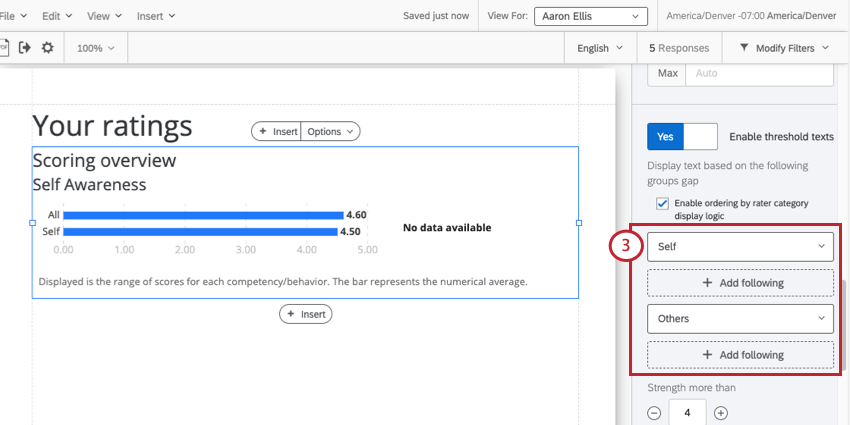The image size is (850, 425).
Task: Uncheck Enable ordering by rater category checkbox
Action: (x=662, y=204)
